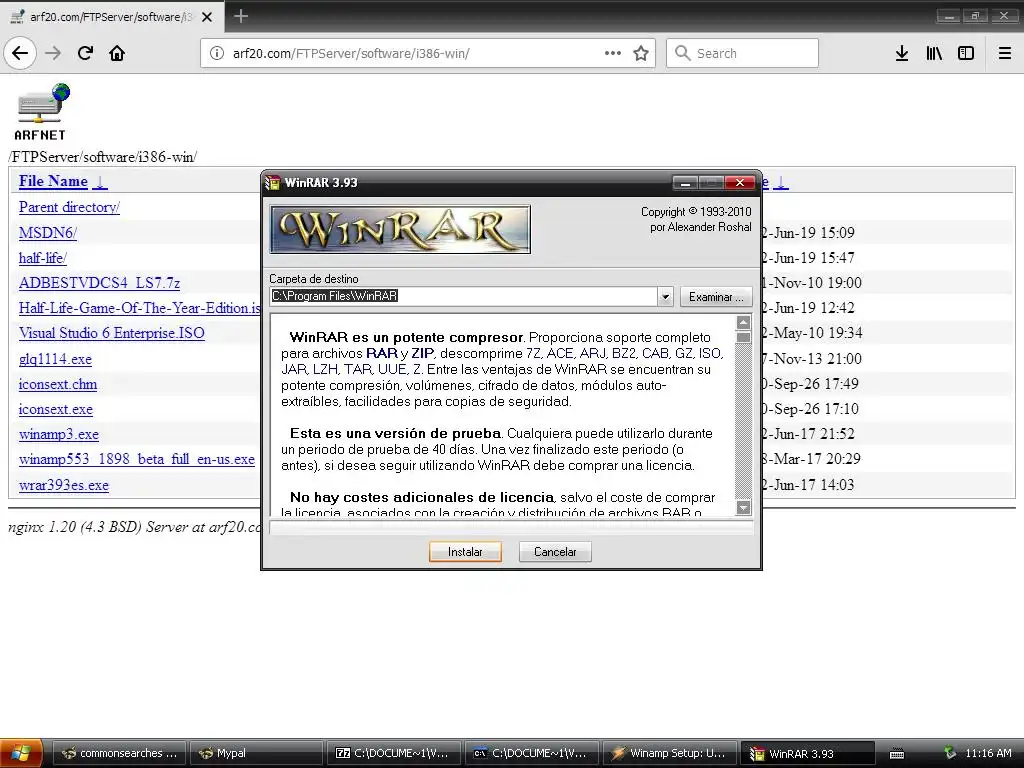Open page actions three-dot menu
1024x768 pixels.
point(613,53)
